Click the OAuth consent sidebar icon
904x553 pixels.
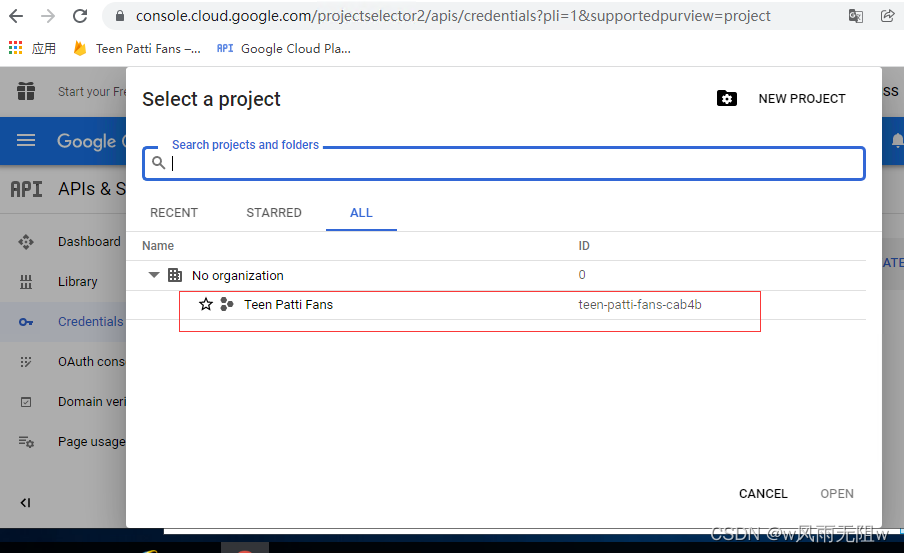pos(26,362)
